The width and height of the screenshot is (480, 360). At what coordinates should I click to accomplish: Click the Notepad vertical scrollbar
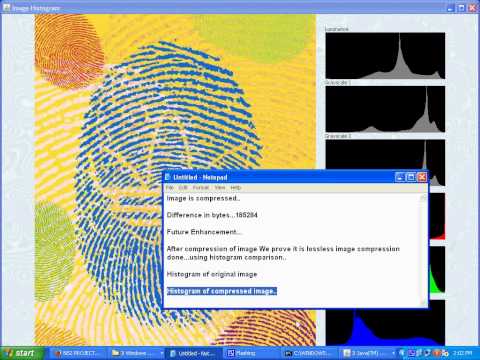tap(423, 250)
